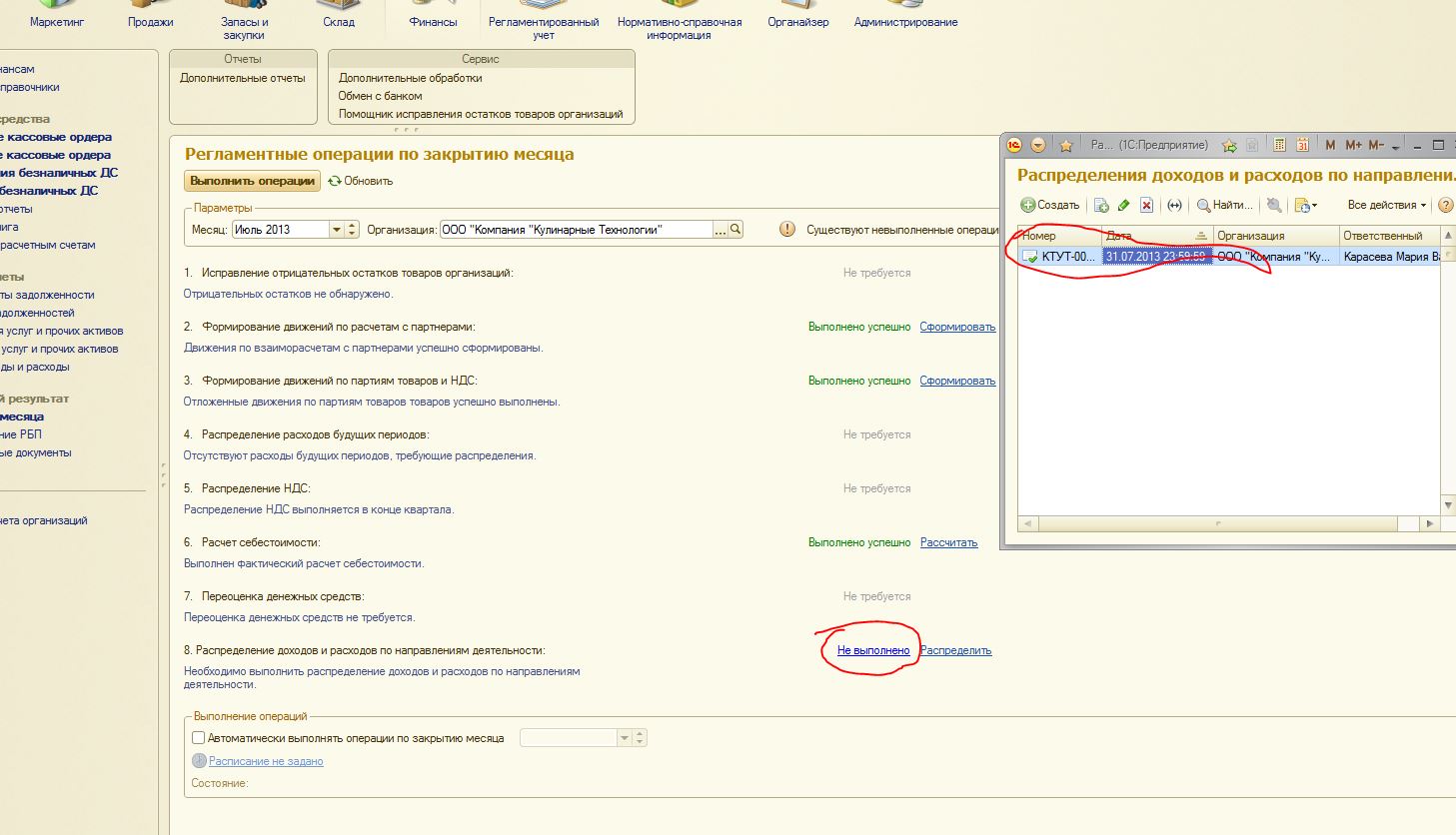1456x835 pixels.
Task: Click the question mark help icon
Action: click(x=1445, y=205)
